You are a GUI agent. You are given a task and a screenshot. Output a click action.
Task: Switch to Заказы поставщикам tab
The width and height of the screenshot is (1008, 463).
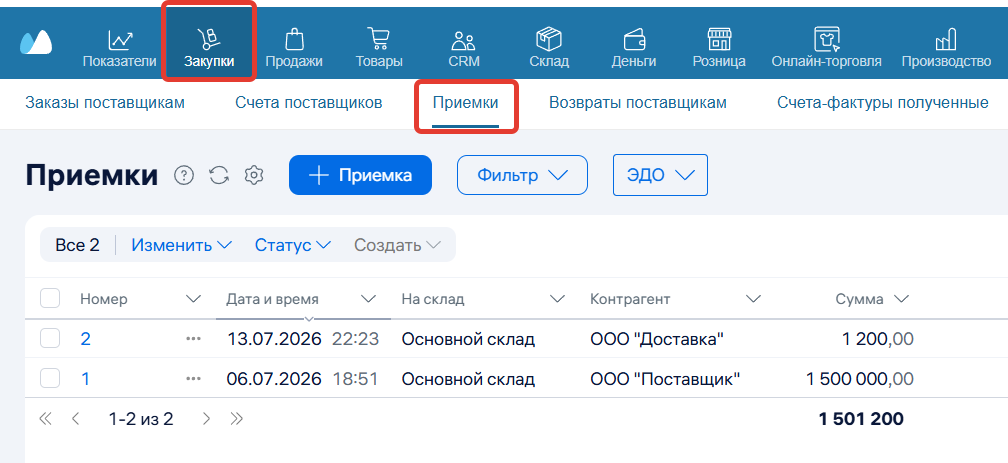tap(105, 103)
